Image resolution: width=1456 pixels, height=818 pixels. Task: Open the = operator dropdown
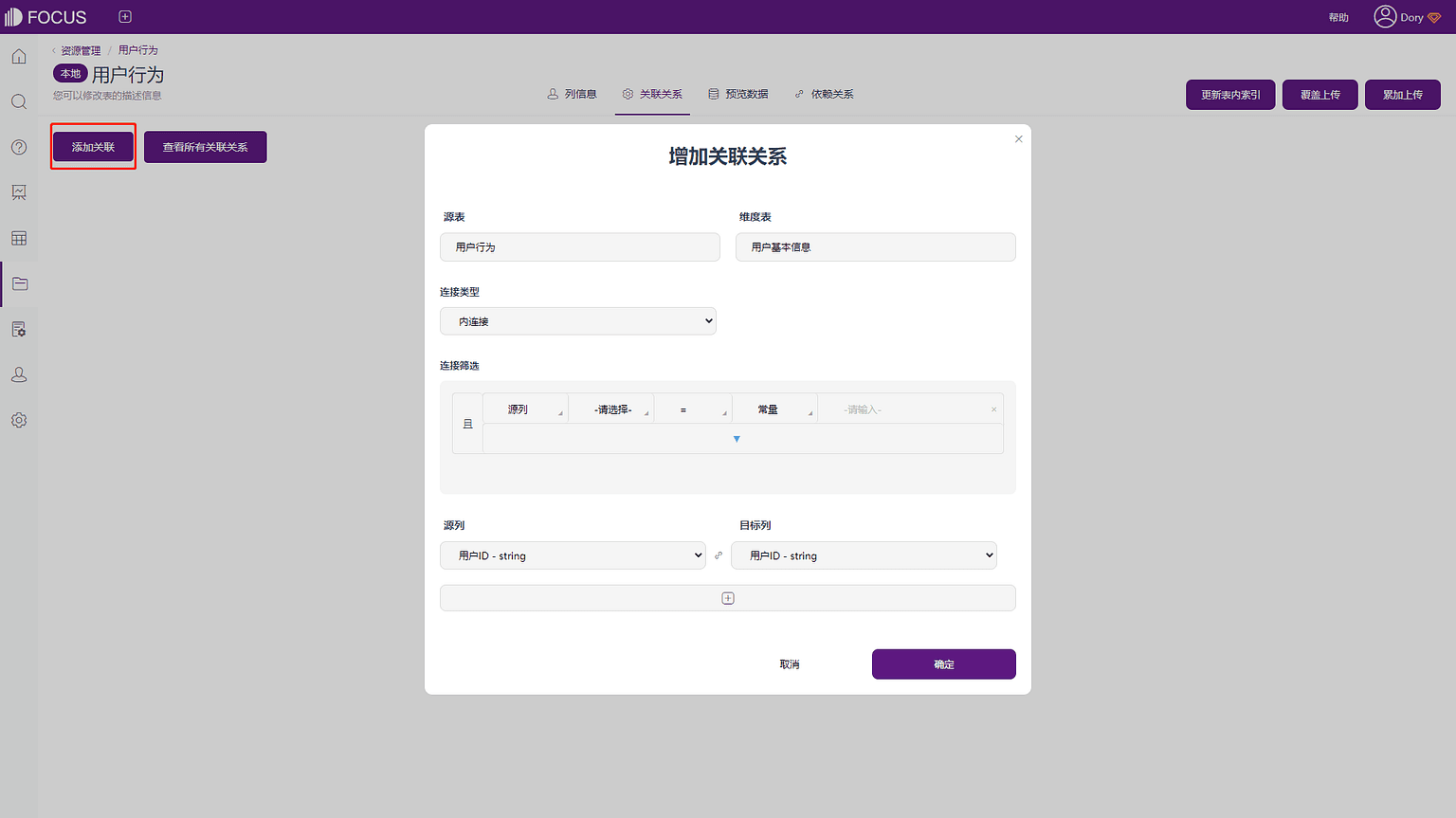(693, 409)
